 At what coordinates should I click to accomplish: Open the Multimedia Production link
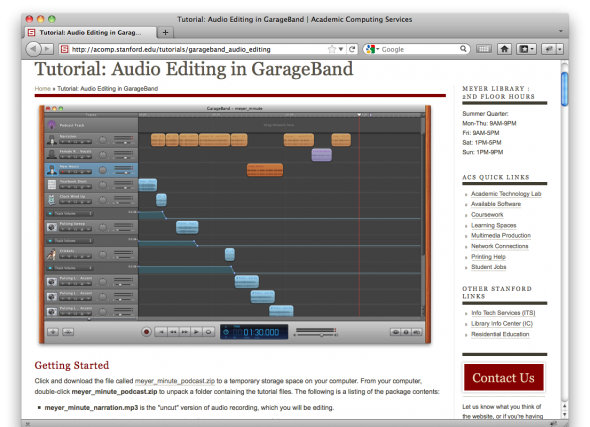(x=501, y=236)
